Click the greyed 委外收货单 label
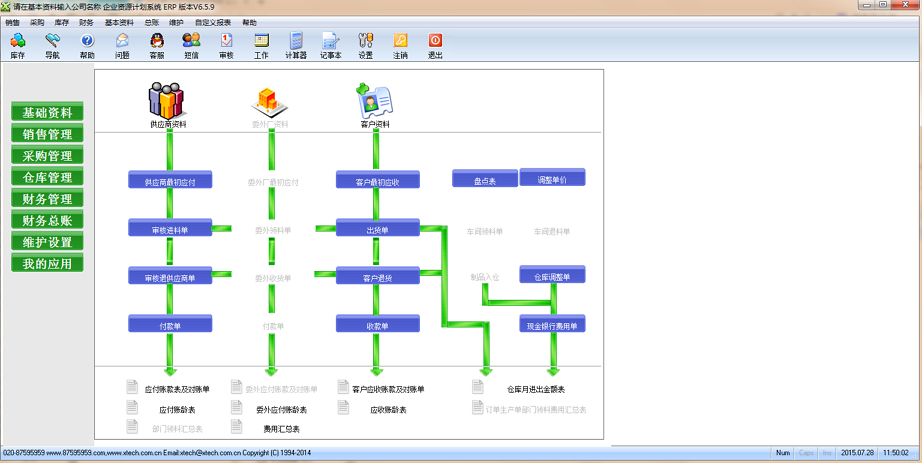The width and height of the screenshot is (922, 463). (x=273, y=278)
